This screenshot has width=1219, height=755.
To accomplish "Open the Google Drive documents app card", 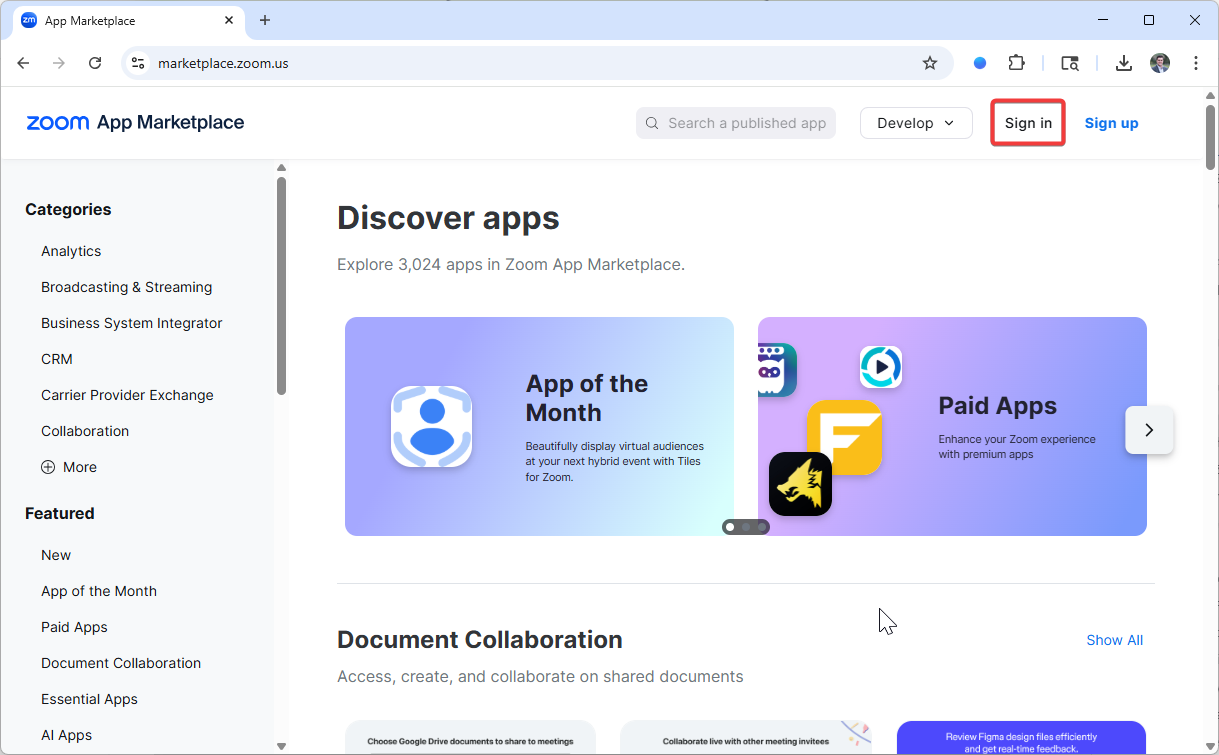I will 470,738.
